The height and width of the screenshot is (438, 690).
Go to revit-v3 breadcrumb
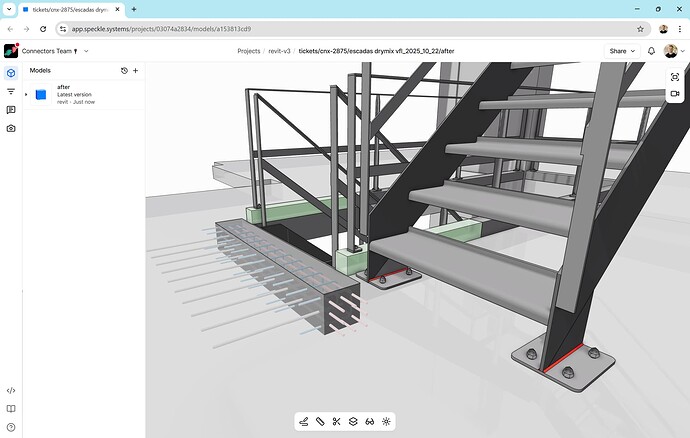tap(279, 51)
